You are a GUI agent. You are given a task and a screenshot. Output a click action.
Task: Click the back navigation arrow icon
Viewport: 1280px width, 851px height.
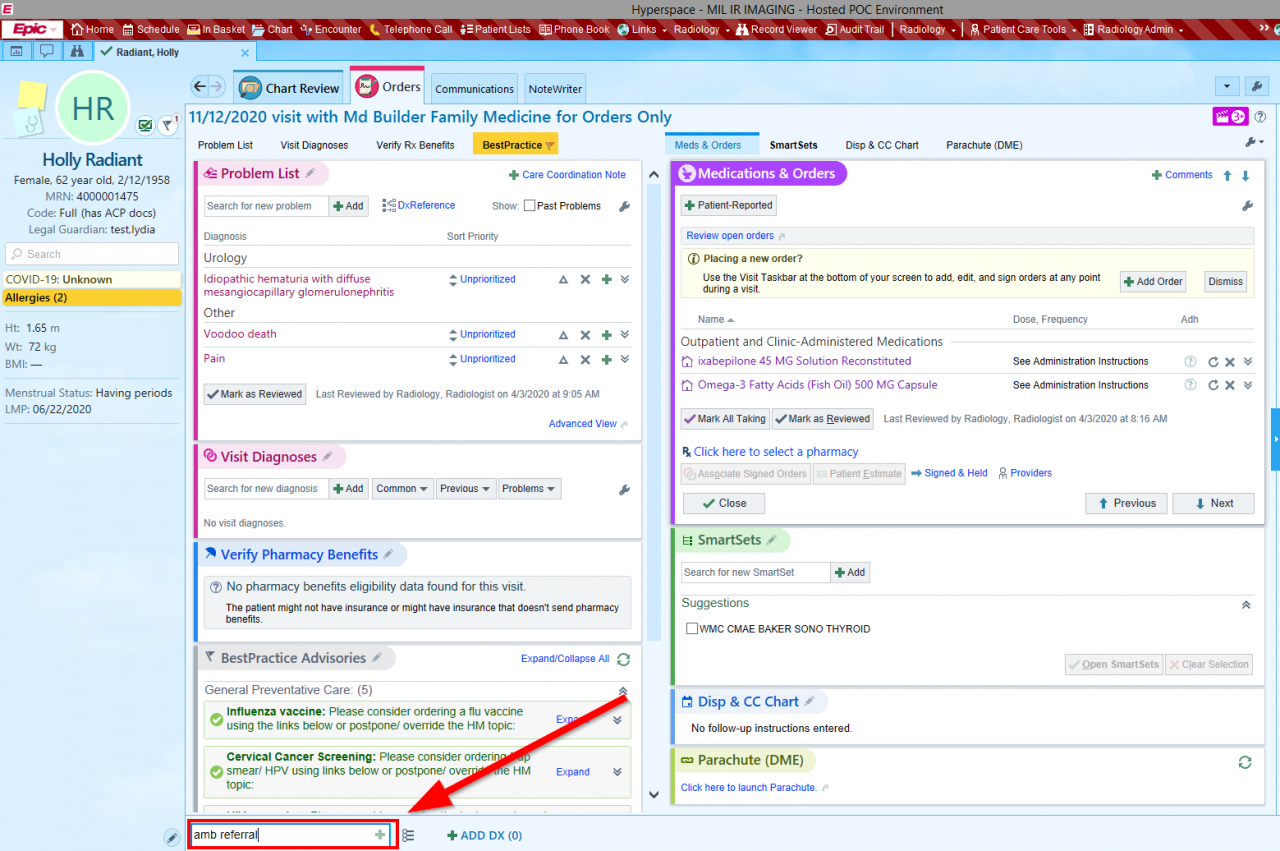(199, 87)
